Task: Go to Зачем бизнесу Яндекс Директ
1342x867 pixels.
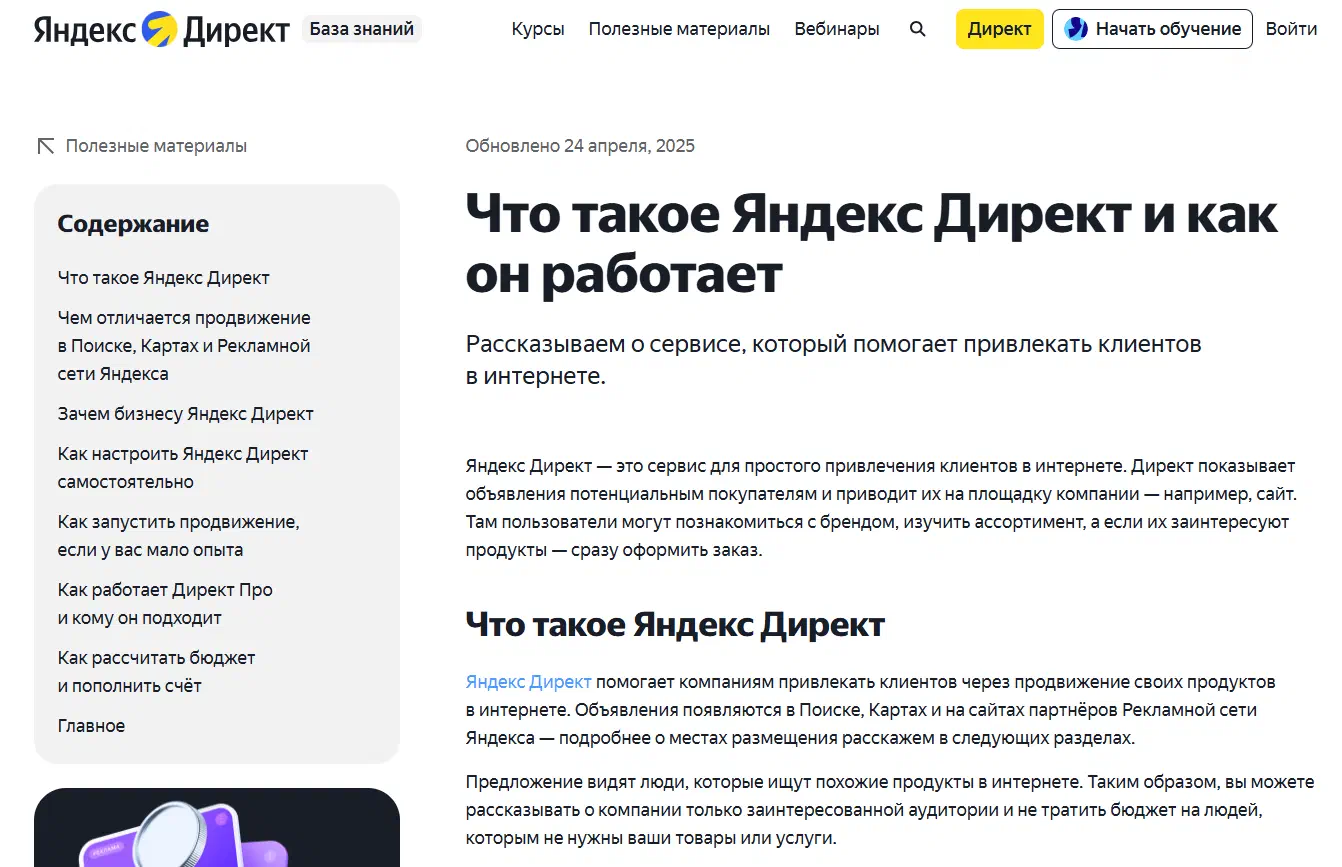Action: coord(186,414)
